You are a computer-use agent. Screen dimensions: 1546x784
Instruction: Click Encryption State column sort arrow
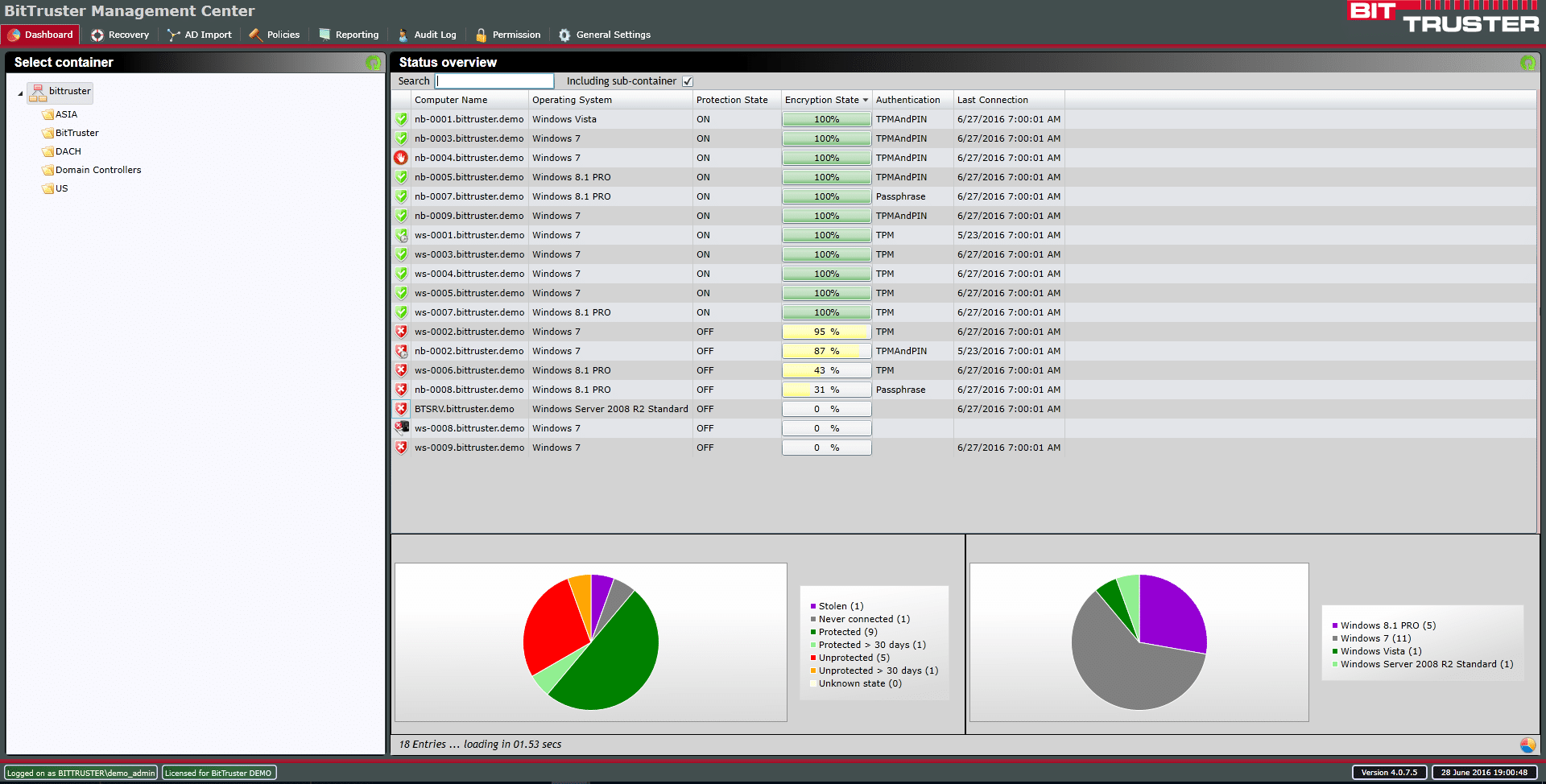tap(866, 101)
